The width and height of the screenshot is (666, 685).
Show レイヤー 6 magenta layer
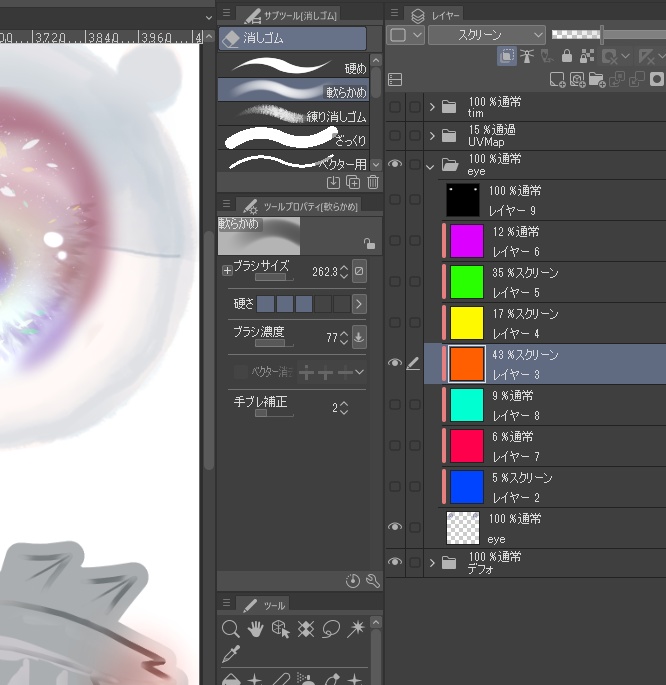[395, 240]
